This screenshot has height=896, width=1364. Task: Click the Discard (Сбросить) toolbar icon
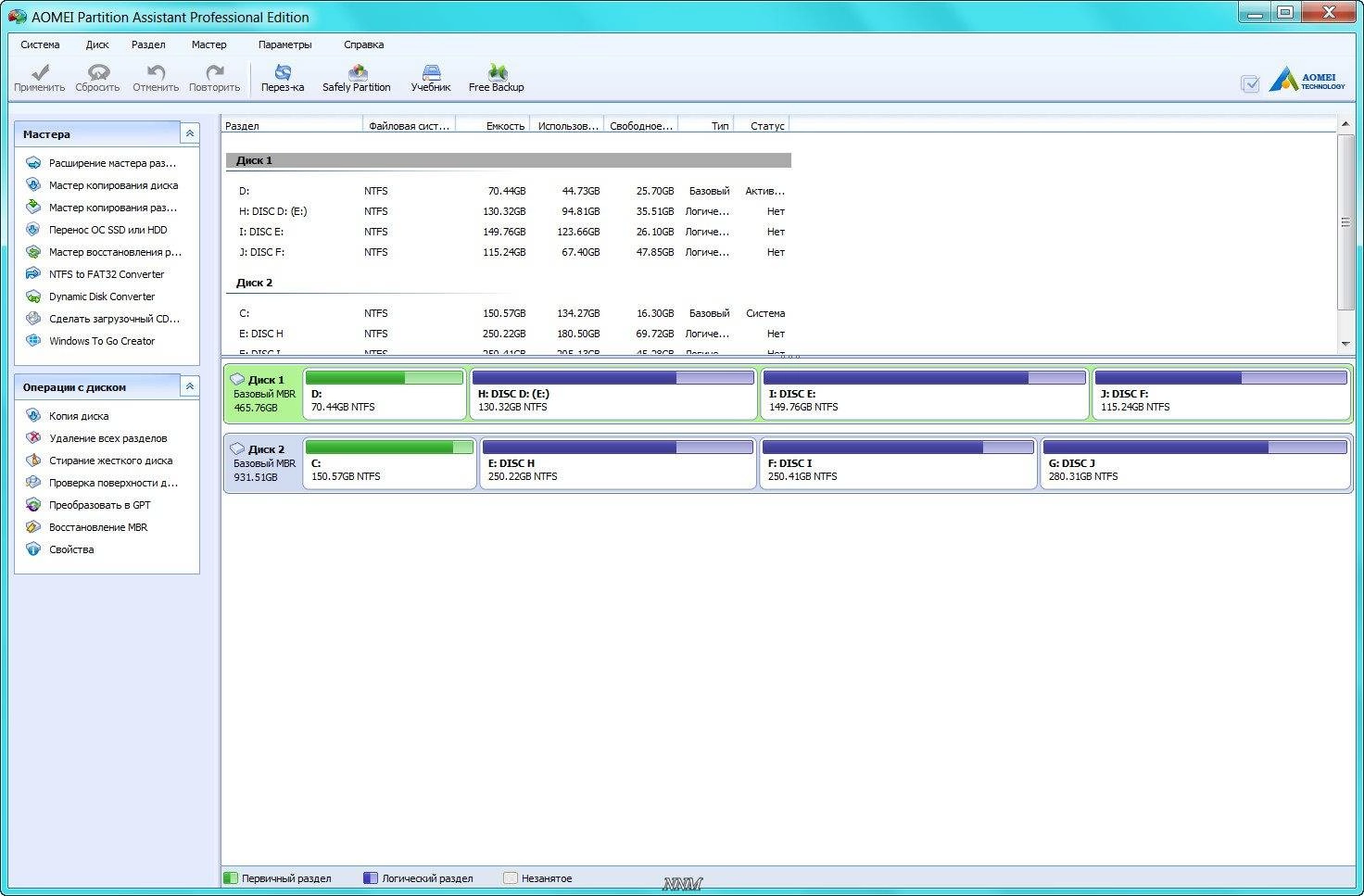click(x=97, y=72)
